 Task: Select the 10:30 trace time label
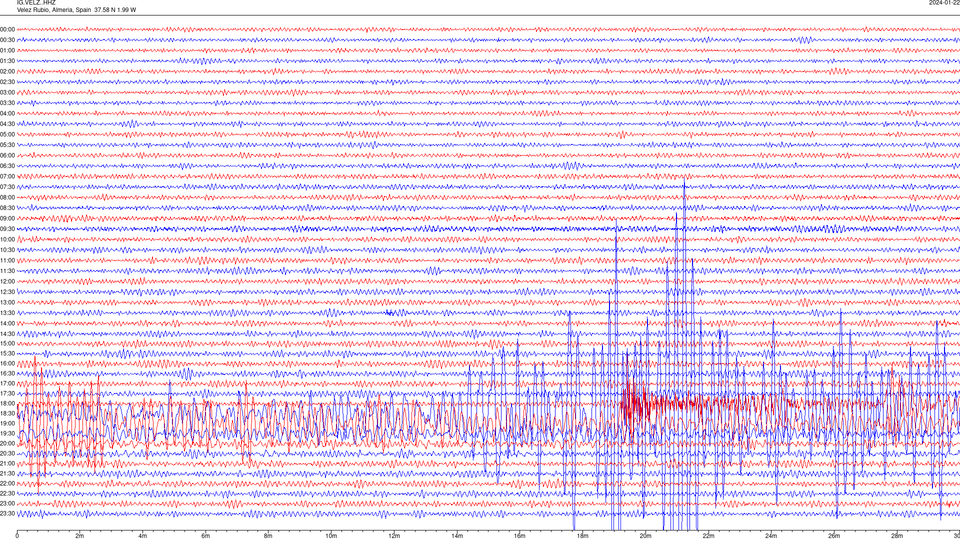7,250
